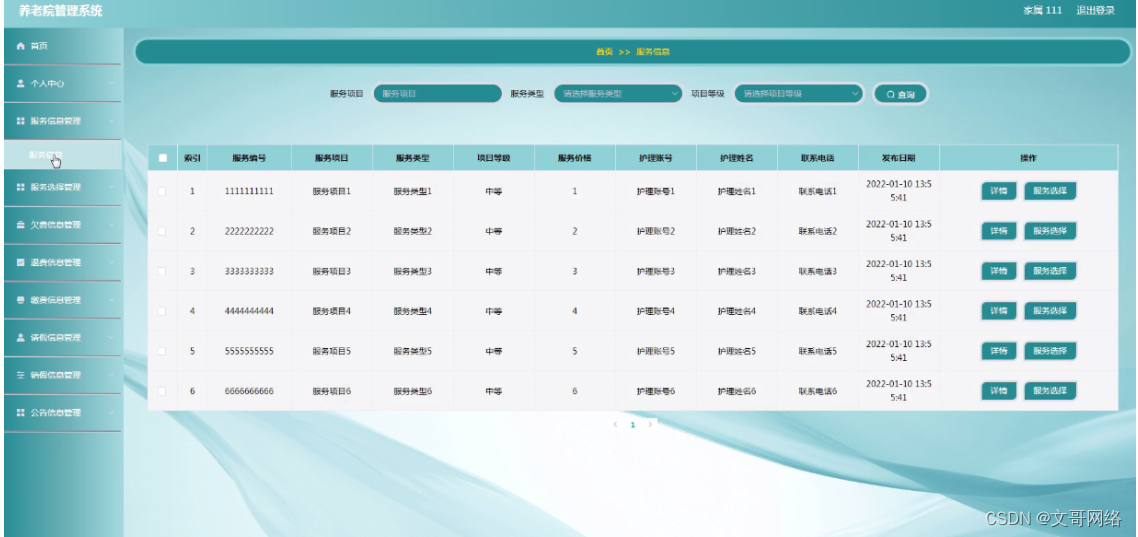Open 详情 for row 服务项目2
The width and height of the screenshot is (1138, 537).
tap(999, 231)
